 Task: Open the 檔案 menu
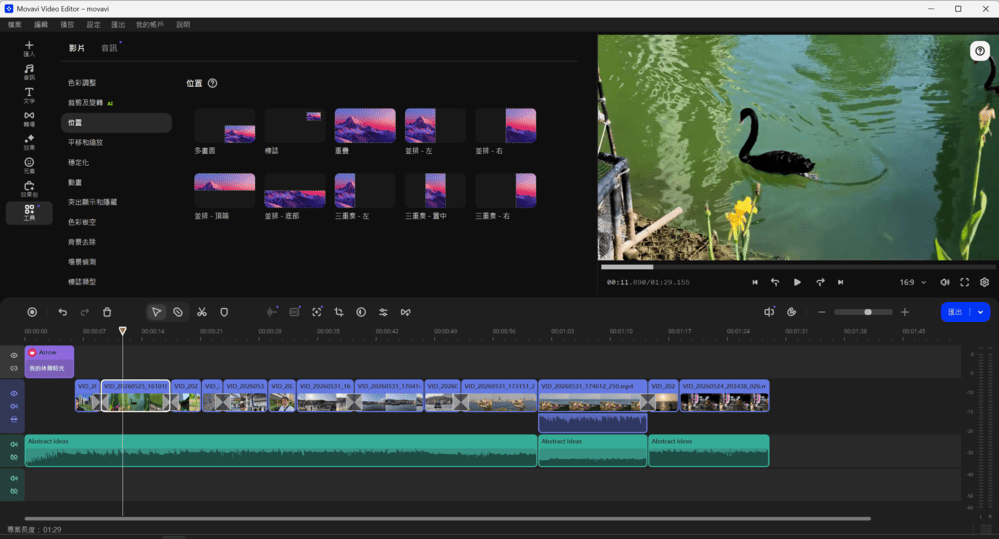[x=15, y=25]
